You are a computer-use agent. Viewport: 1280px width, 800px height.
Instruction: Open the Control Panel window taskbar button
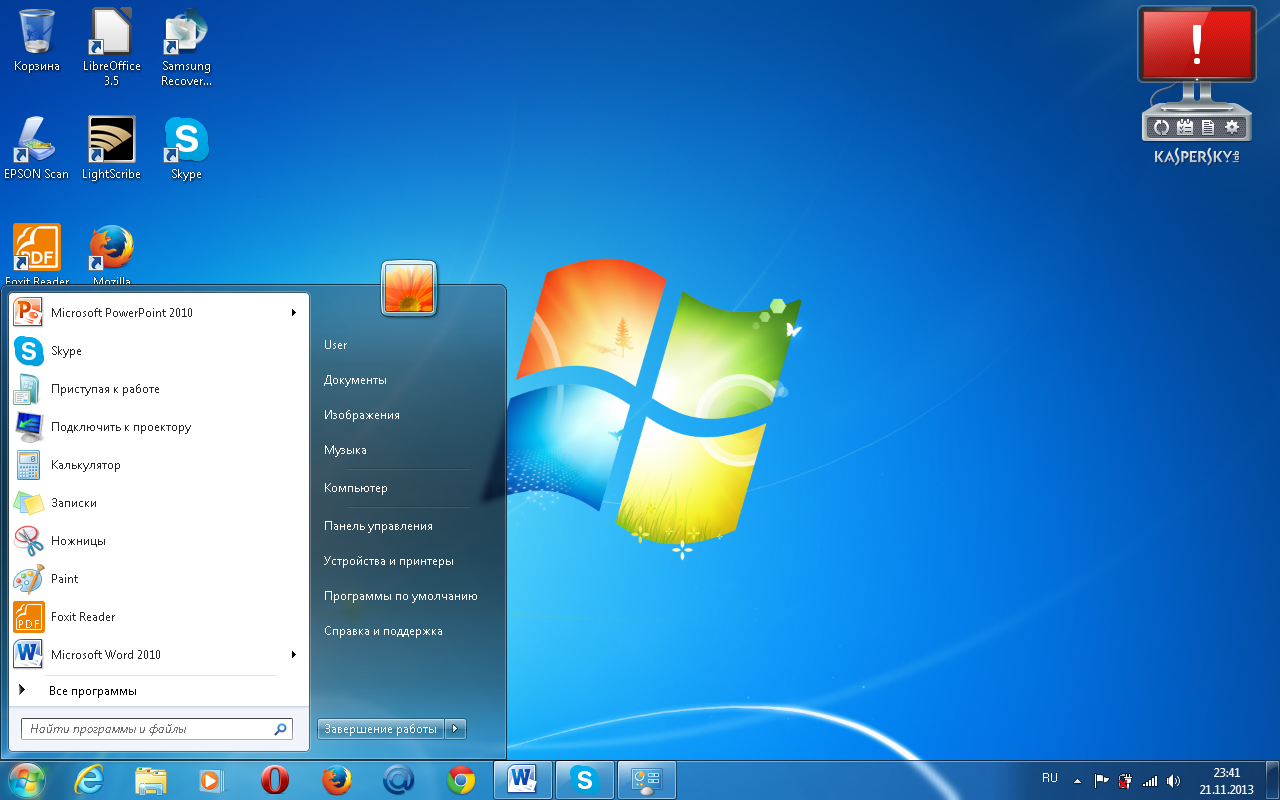point(646,780)
